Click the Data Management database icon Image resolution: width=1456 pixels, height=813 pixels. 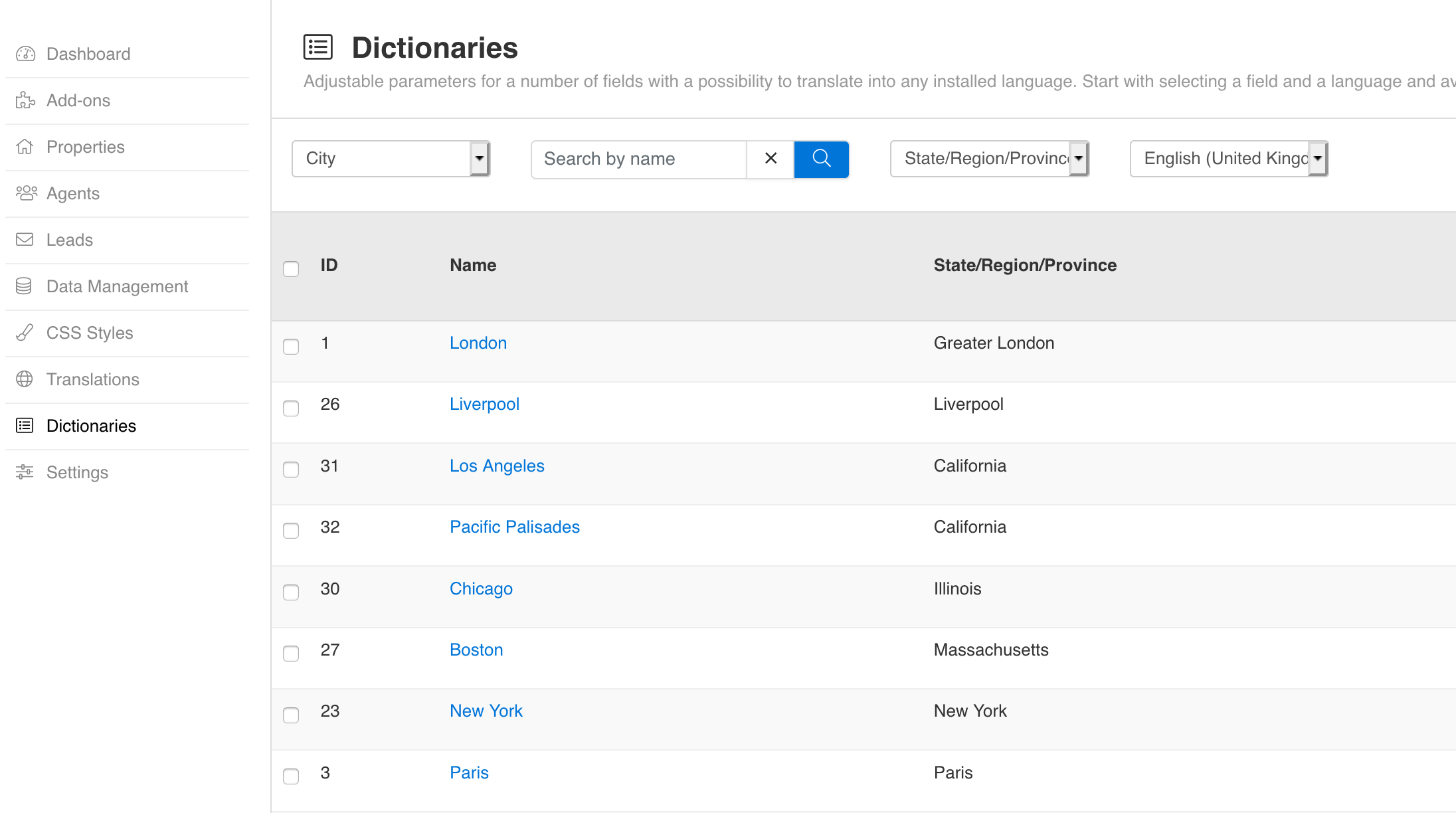coord(25,286)
